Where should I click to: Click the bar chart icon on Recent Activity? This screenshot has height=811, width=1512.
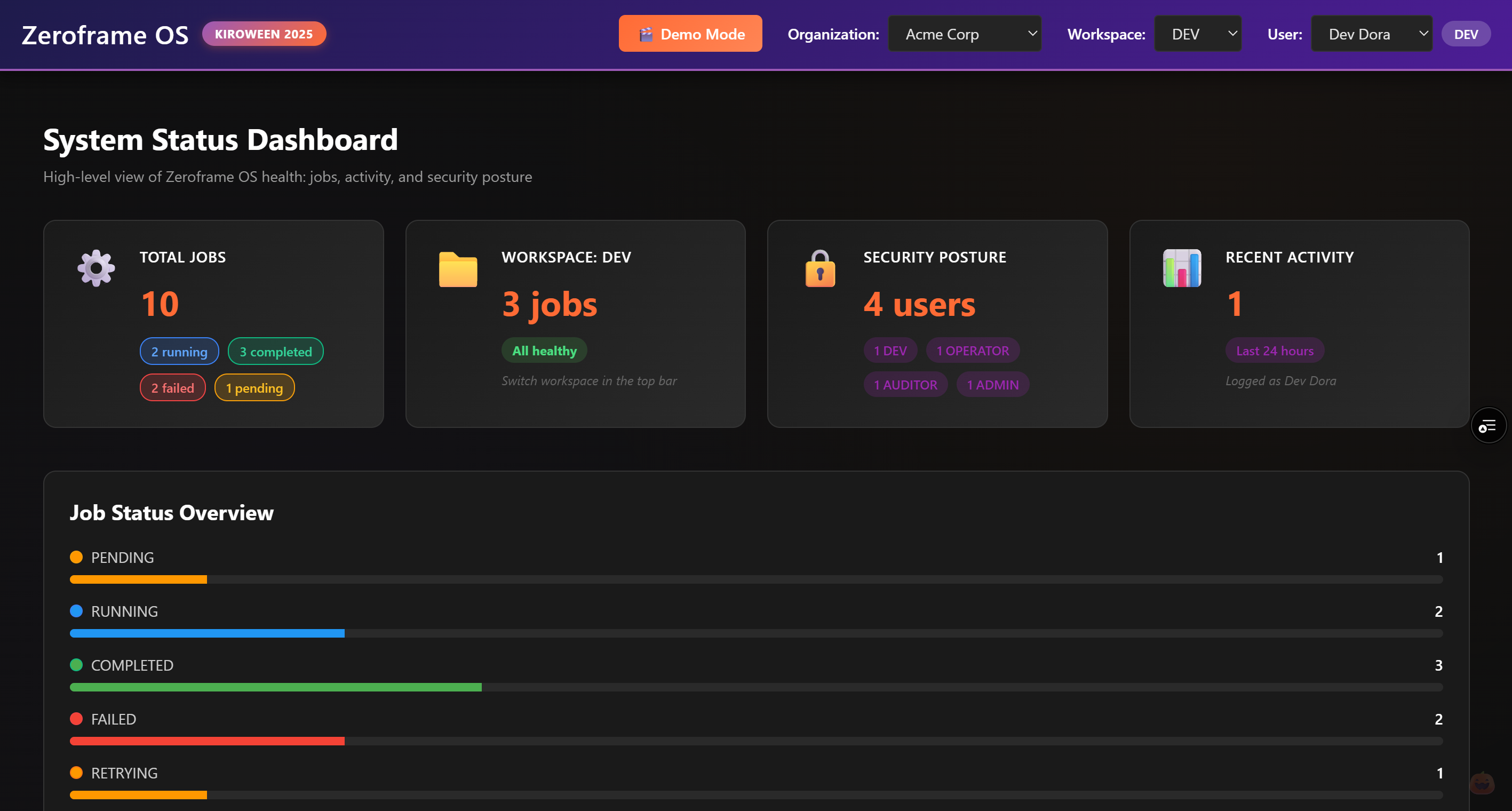tap(1182, 268)
